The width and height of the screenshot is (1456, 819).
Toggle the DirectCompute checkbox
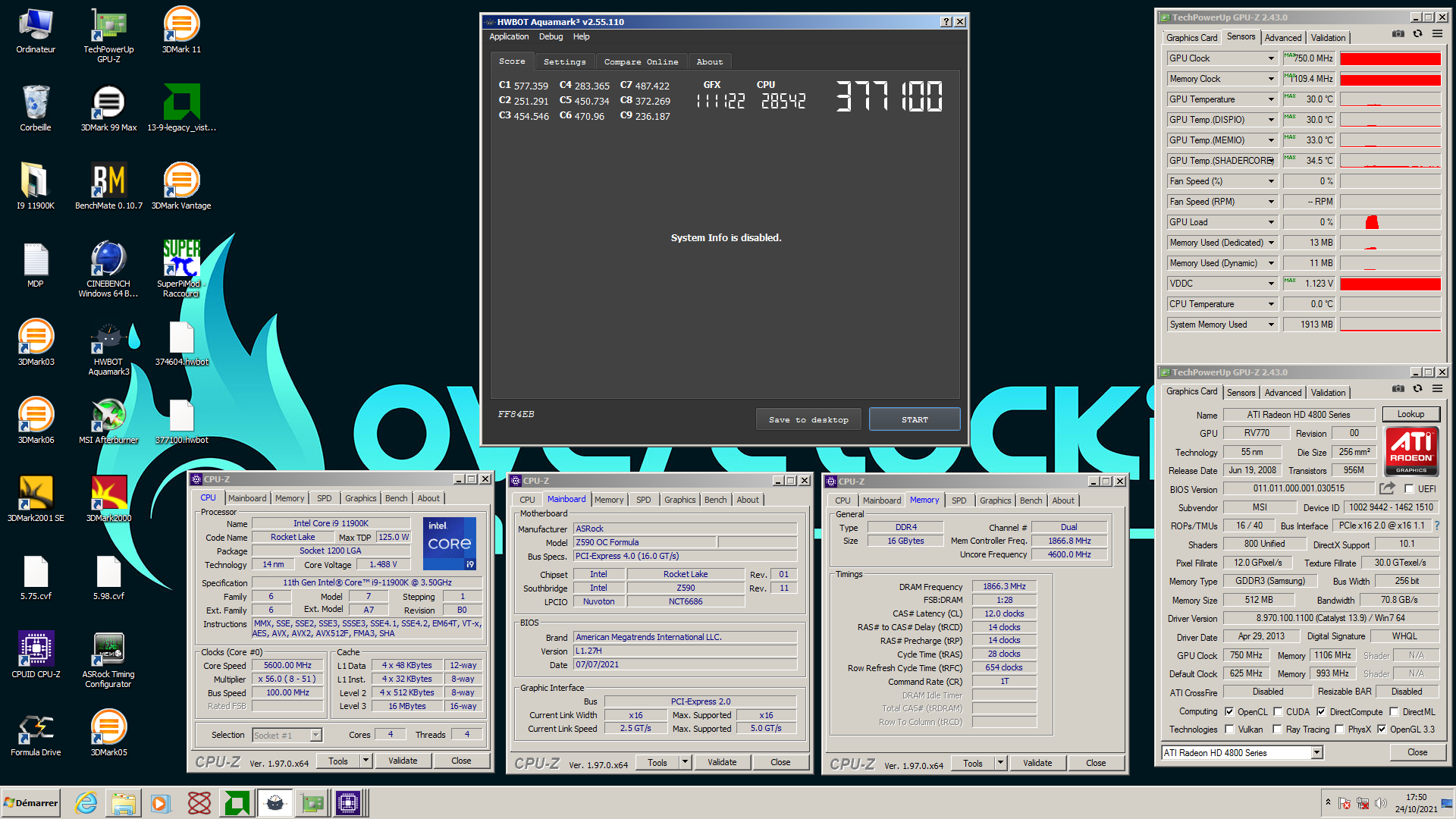1321,712
